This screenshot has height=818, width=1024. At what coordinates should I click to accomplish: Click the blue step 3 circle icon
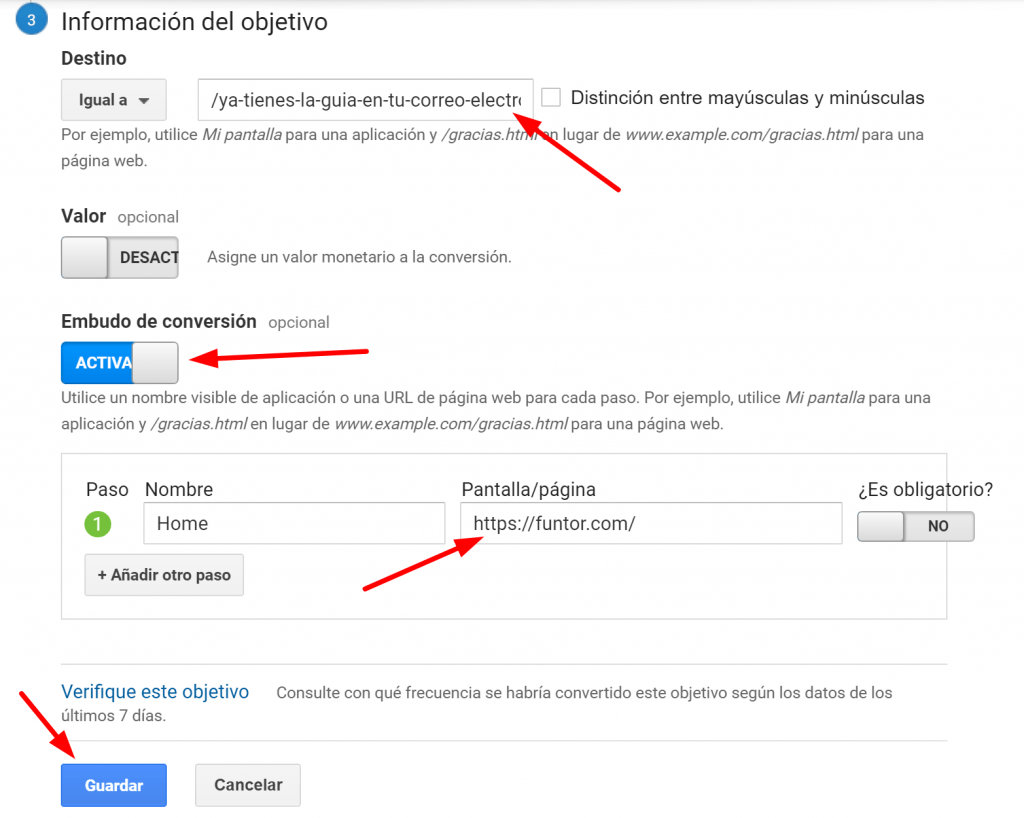coord(31,20)
